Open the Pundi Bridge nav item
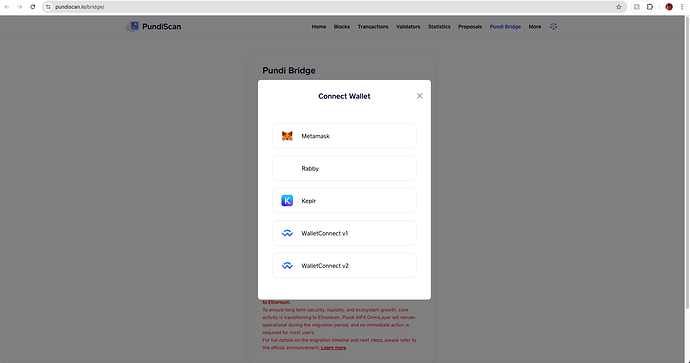The width and height of the screenshot is (690, 363). coord(505,26)
